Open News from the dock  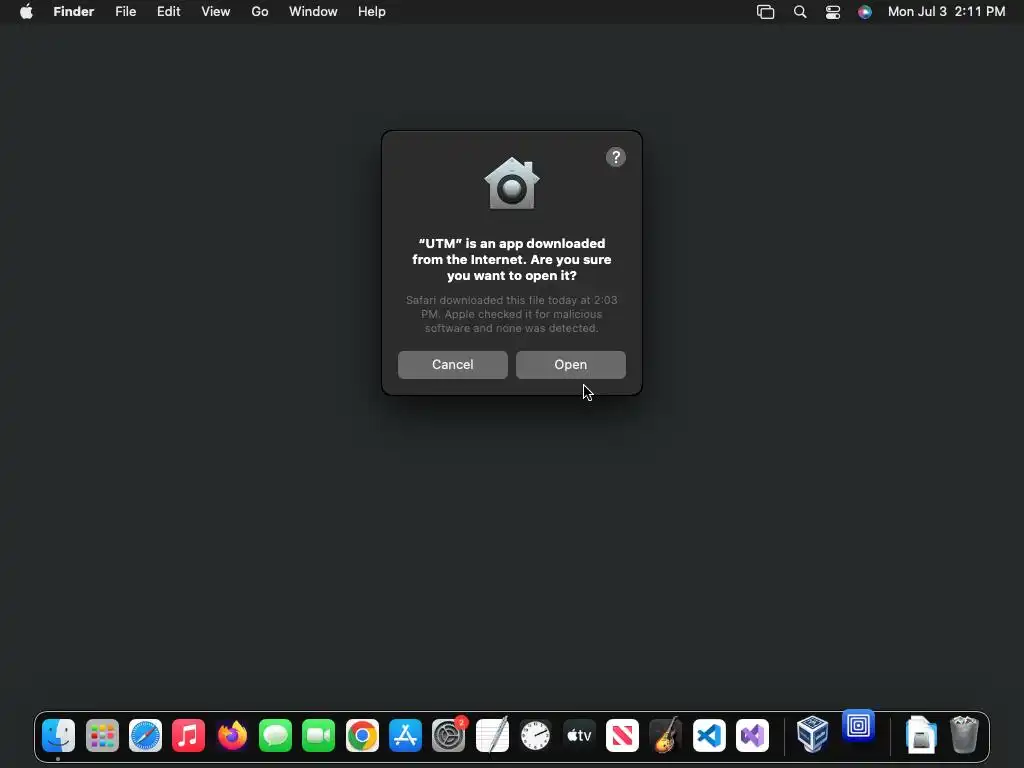tap(622, 735)
